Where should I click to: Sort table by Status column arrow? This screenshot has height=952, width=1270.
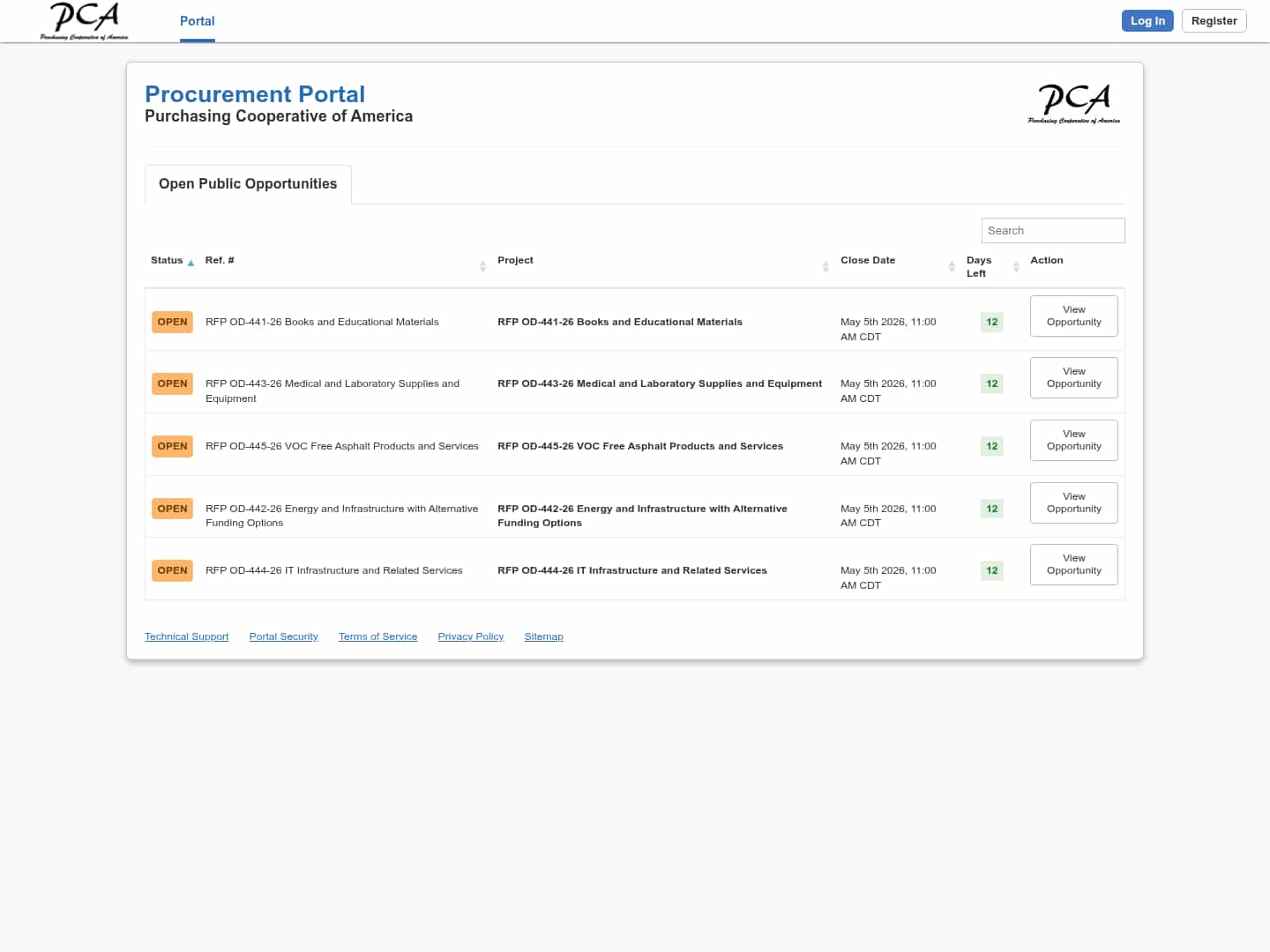[x=190, y=263]
